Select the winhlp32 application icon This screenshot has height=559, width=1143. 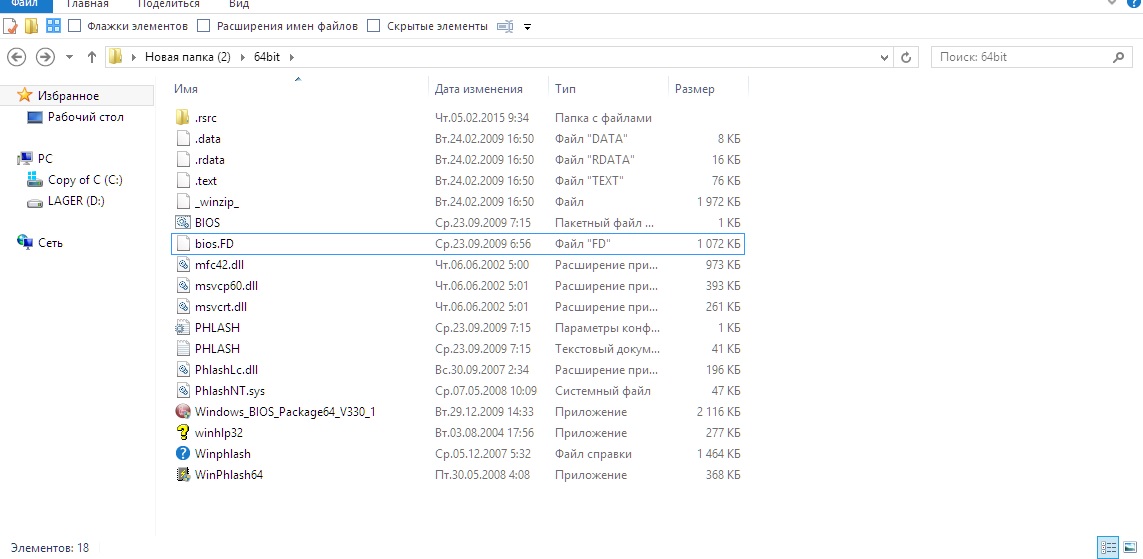[x=183, y=433]
